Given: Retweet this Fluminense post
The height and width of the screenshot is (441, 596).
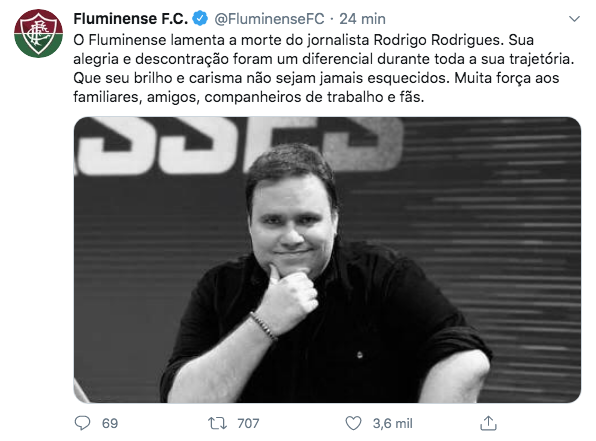Looking at the screenshot, I should 217,423.
